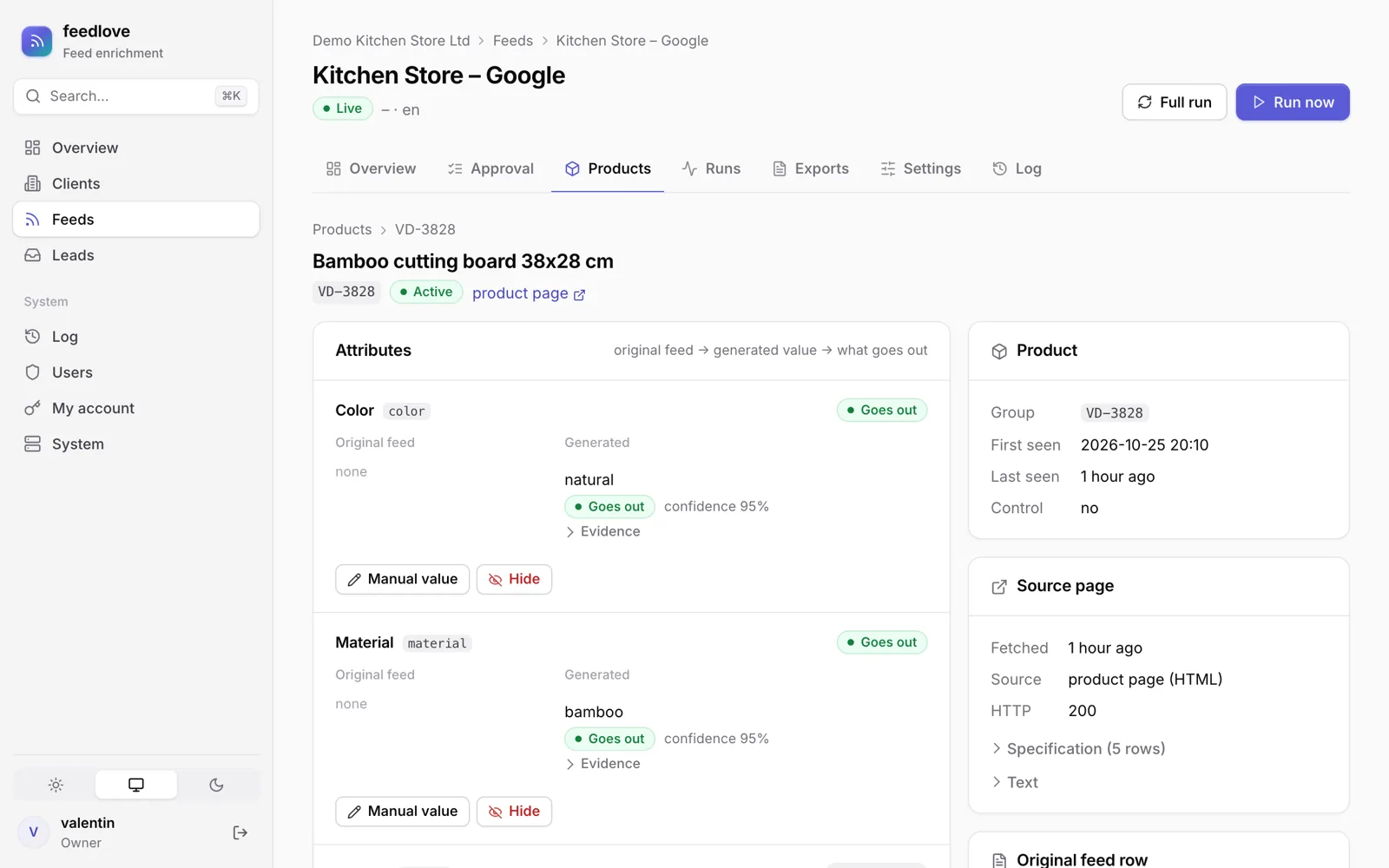Viewport: 1389px width, 868px height.
Task: Expand Evidence under Material bamboo
Action: pyautogui.click(x=602, y=764)
